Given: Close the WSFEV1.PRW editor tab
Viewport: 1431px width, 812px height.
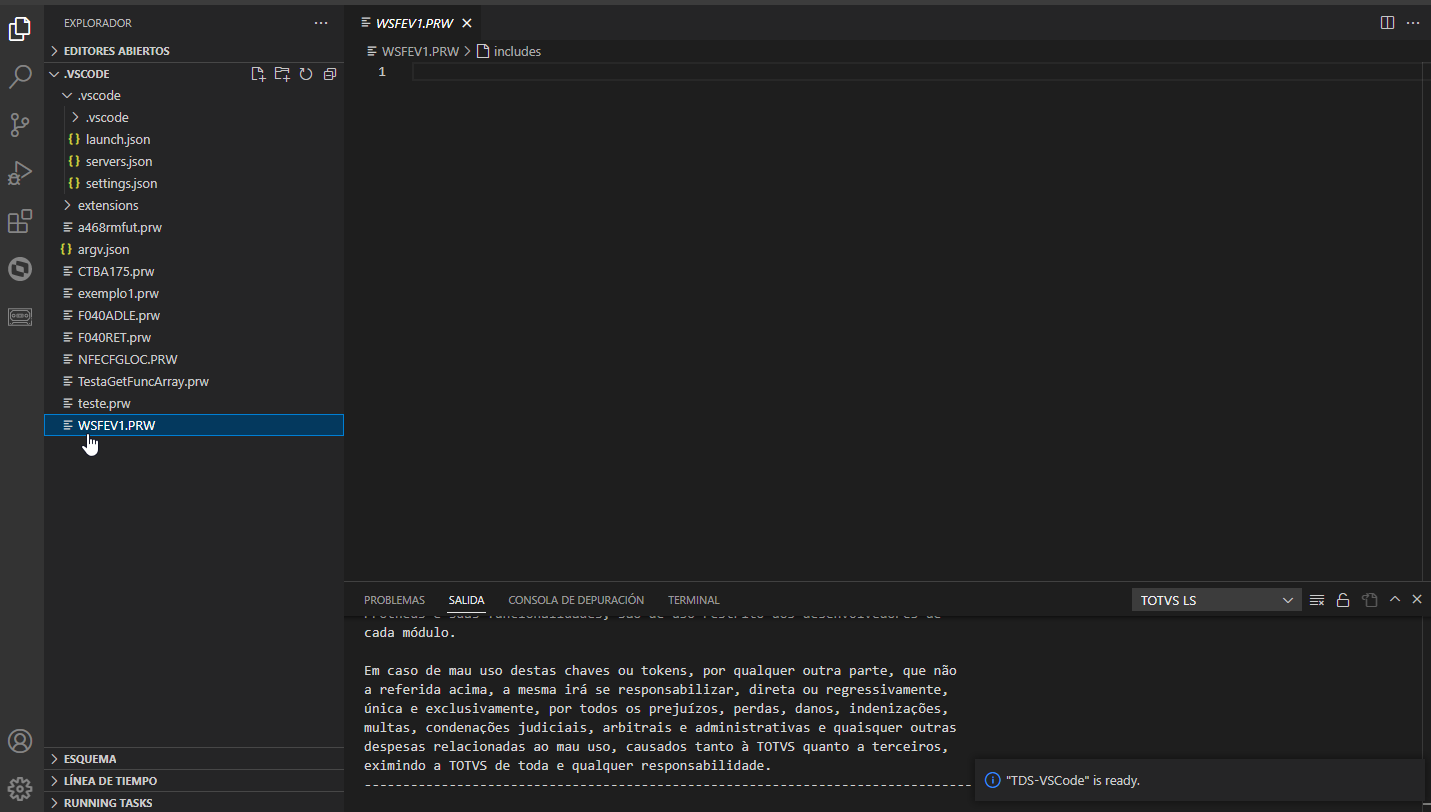Looking at the screenshot, I should click(466, 23).
